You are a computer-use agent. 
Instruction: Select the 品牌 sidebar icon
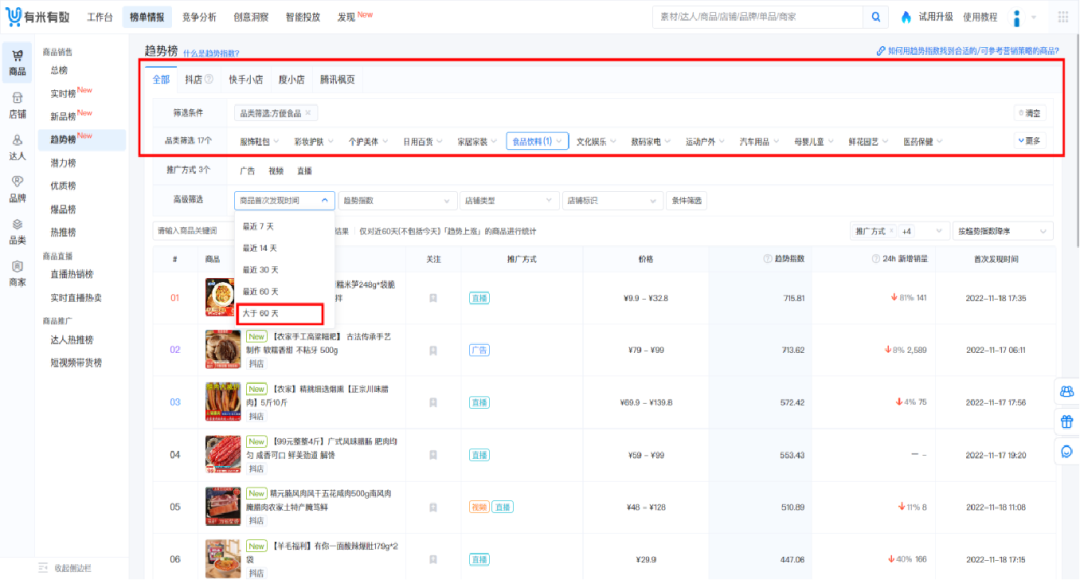click(17, 188)
